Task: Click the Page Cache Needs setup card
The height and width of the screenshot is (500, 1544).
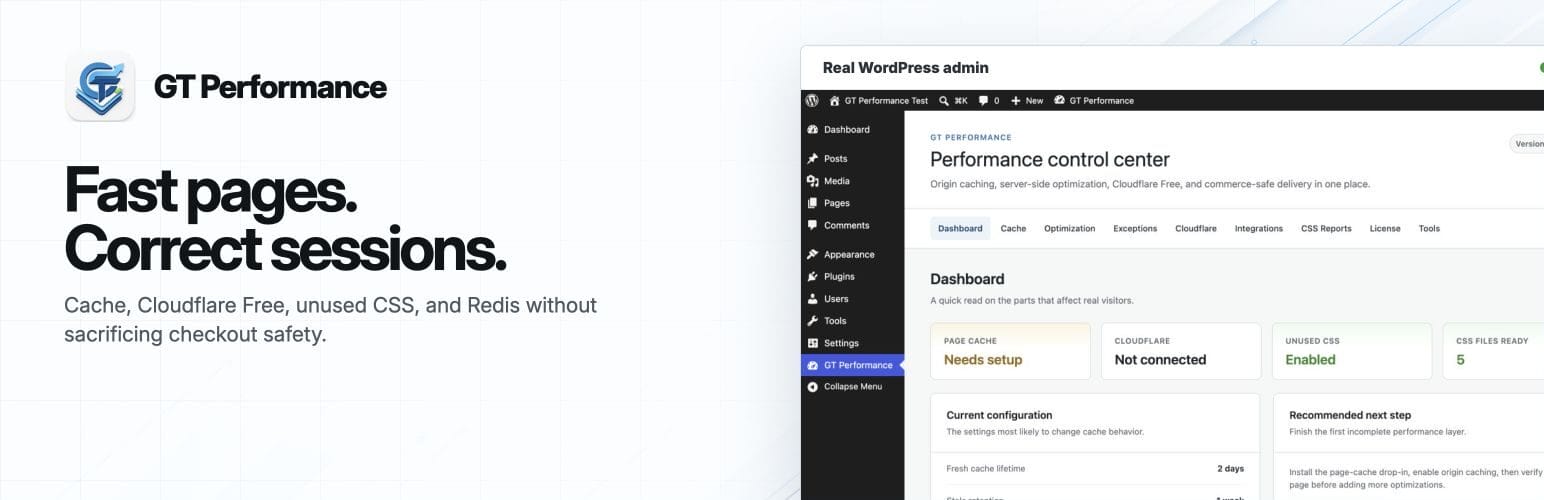Action: [1010, 351]
